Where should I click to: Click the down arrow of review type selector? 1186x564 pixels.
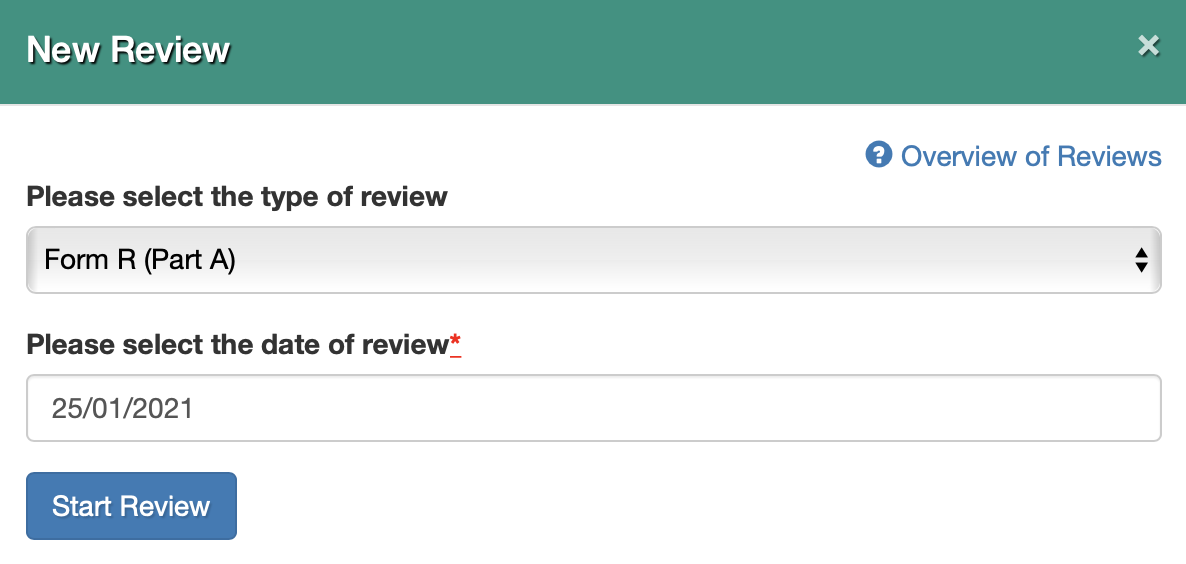tap(1141, 267)
